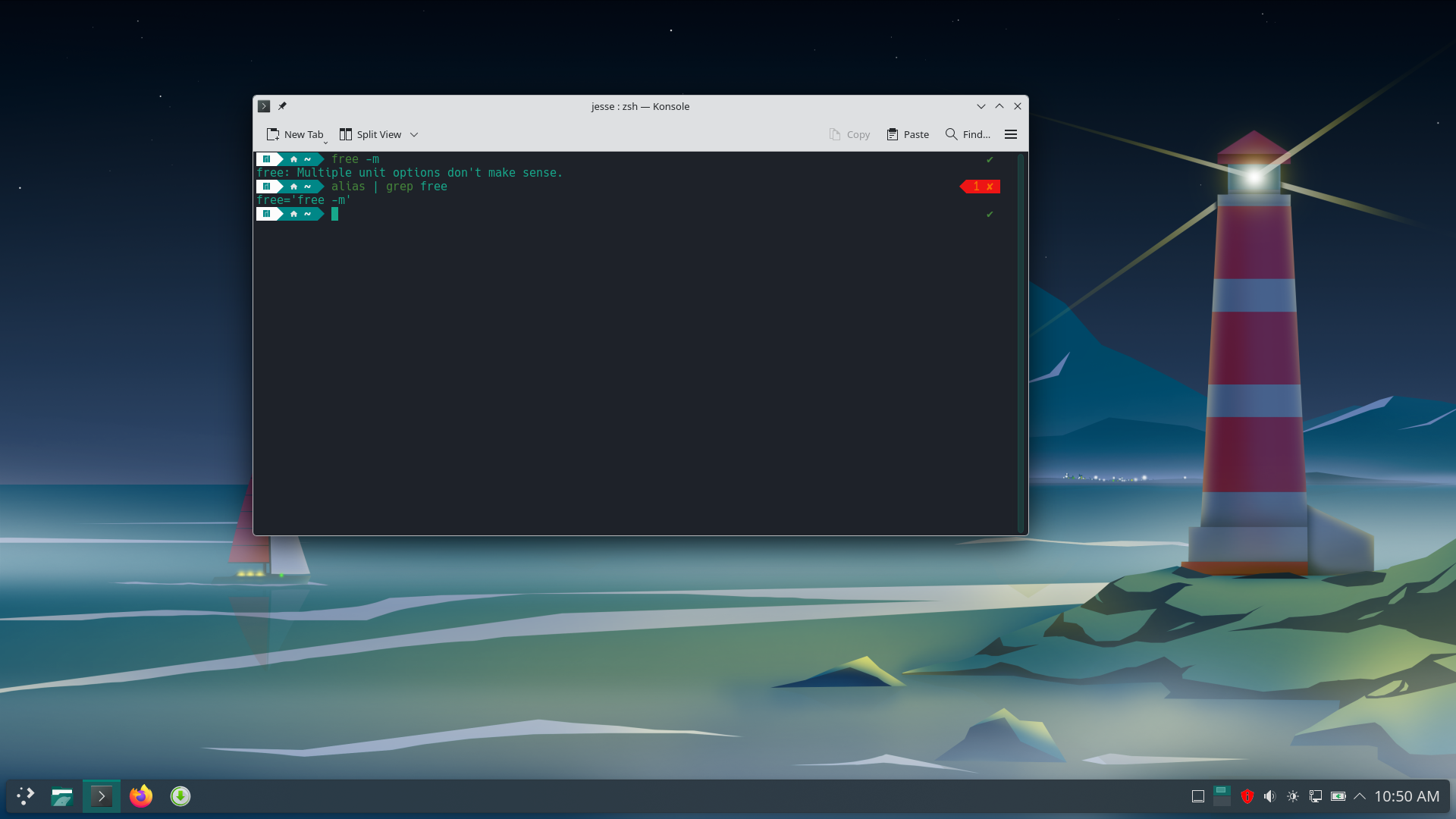The width and height of the screenshot is (1456, 819).
Task: Click the Copy toolbar button
Action: coord(849,134)
